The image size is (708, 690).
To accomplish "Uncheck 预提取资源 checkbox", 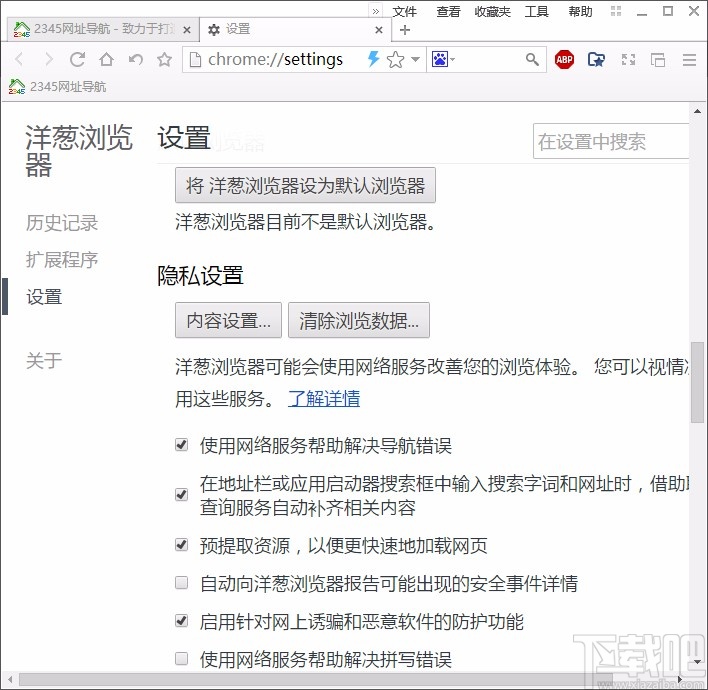I will coord(182,545).
